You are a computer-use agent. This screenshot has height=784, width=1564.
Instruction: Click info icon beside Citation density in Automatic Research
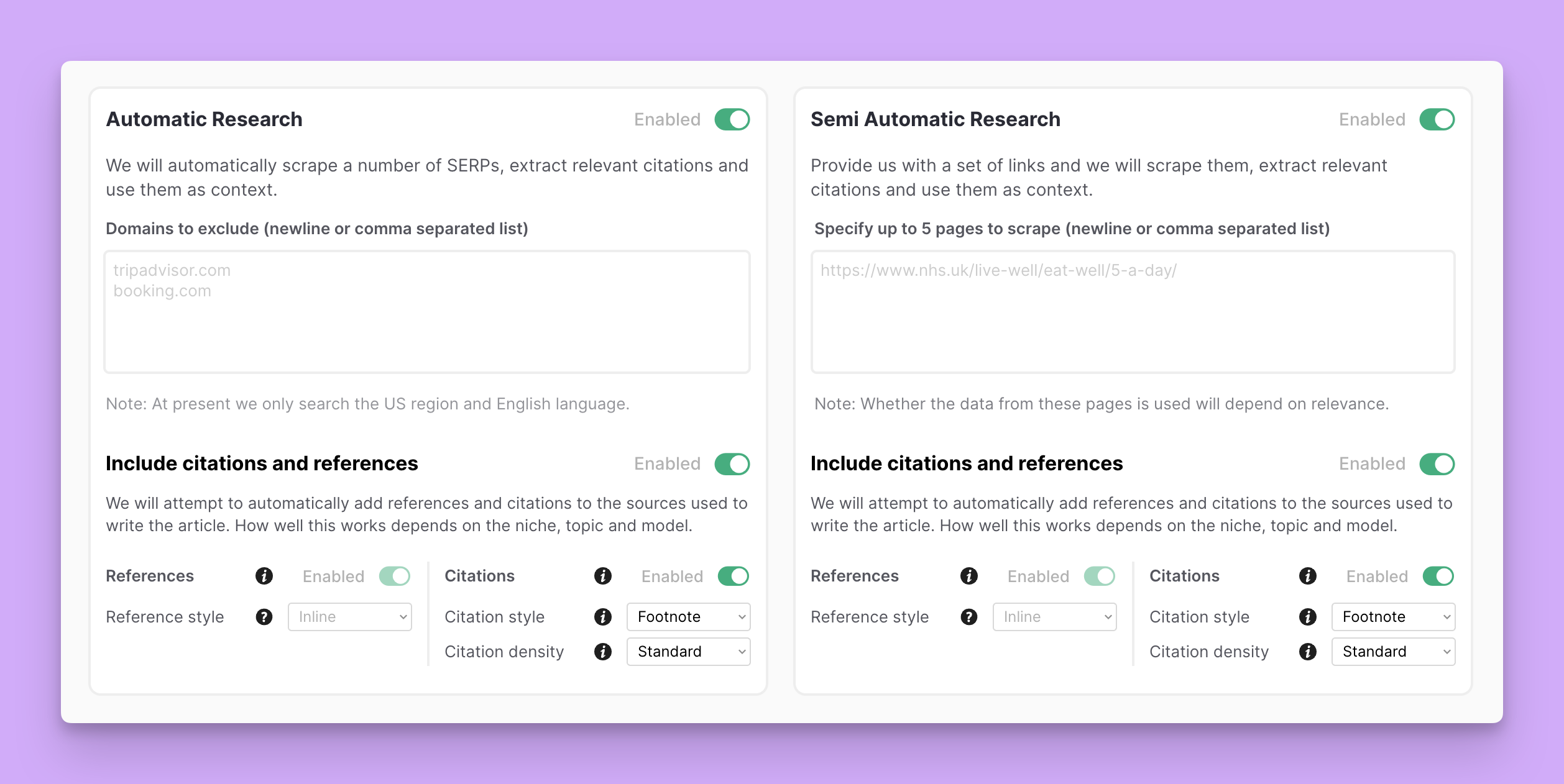[602, 652]
